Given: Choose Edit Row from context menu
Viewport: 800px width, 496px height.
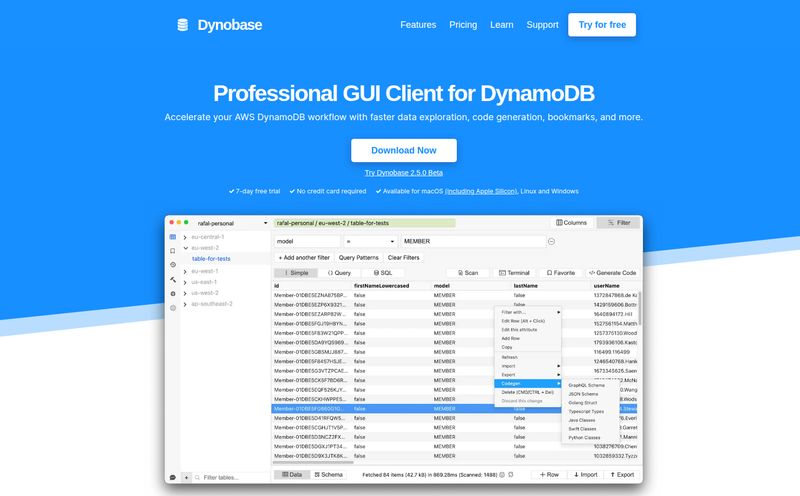Looking at the screenshot, I should [x=528, y=321].
